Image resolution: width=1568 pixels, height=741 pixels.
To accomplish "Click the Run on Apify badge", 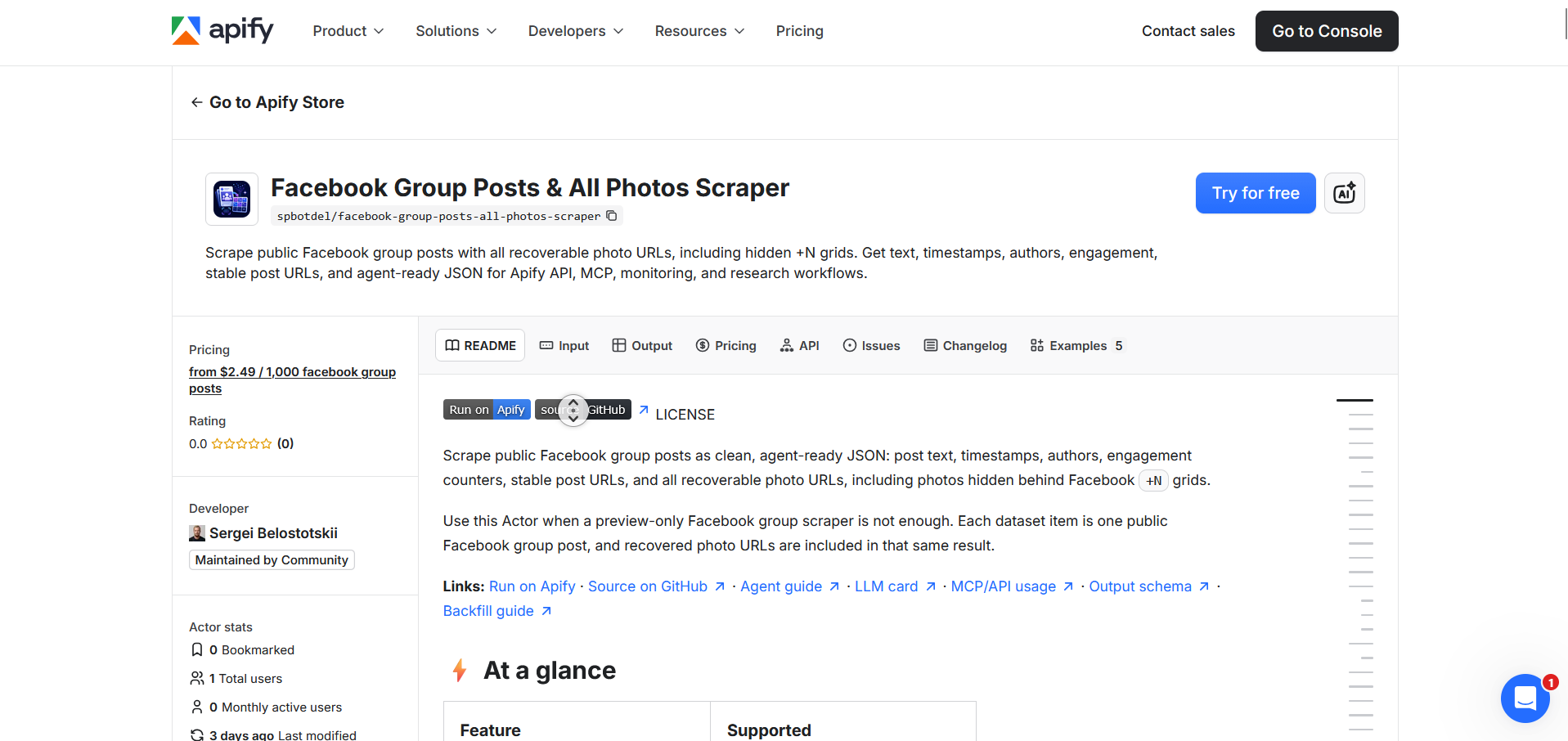I will [487, 410].
